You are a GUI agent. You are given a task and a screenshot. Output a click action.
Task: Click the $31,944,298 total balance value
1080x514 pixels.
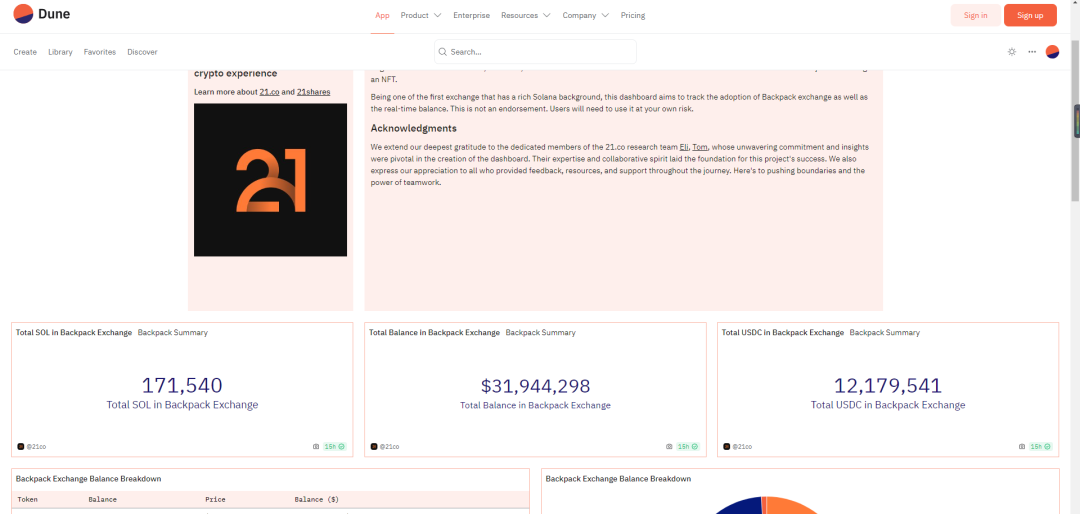(x=535, y=387)
